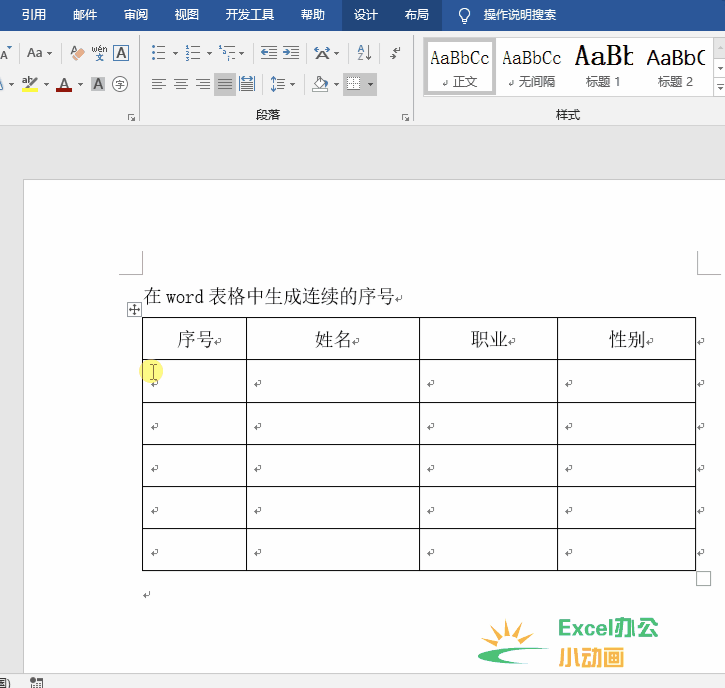Screen dimensions: 725x688
Task: Apply dark red font color
Action: click(64, 84)
